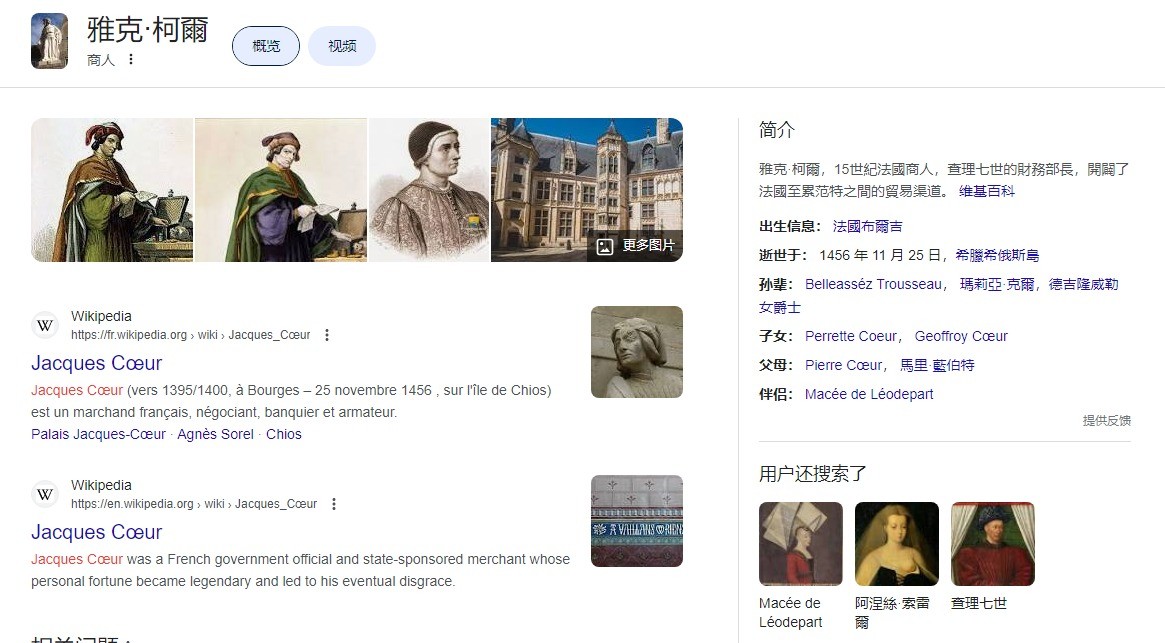Open parent link Pierre Cœur
1165x643 pixels.
click(843, 366)
